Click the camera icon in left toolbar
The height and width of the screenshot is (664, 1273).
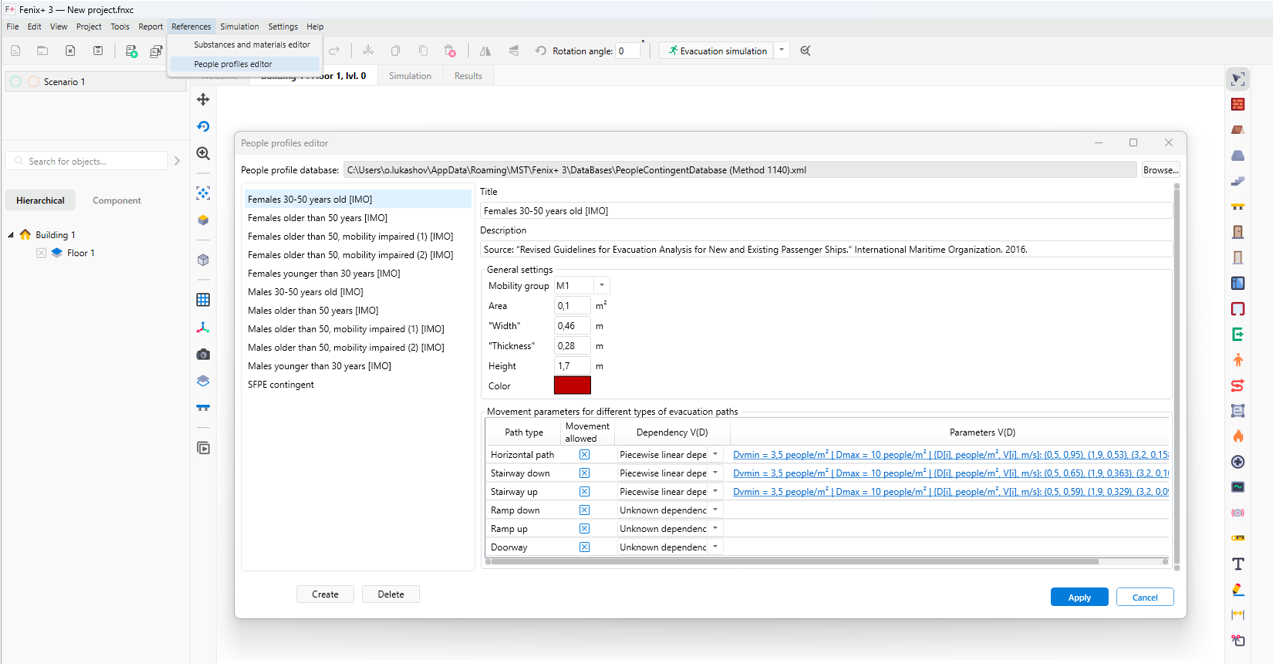[203, 354]
